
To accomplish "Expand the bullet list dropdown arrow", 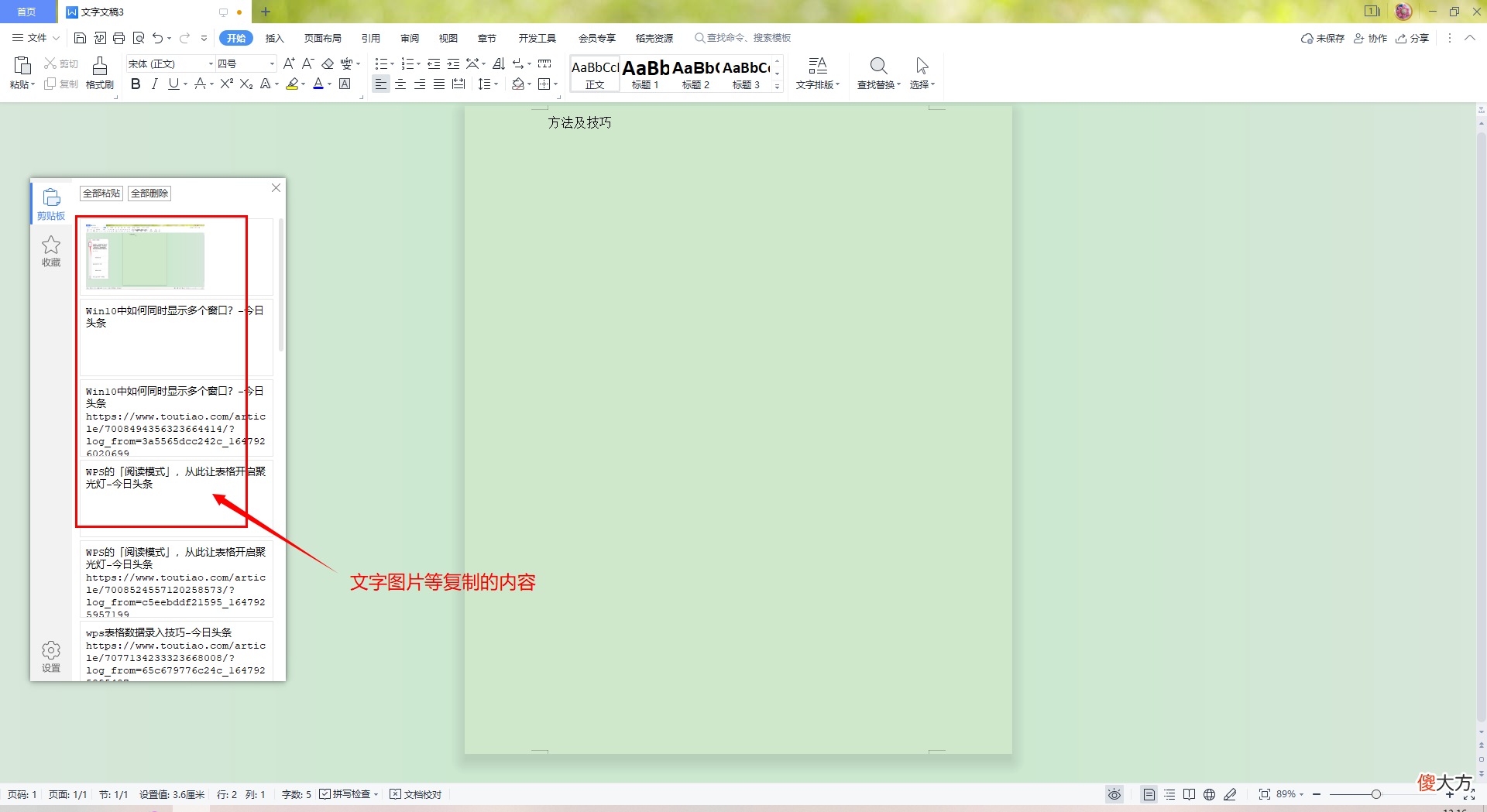I will 392,64.
